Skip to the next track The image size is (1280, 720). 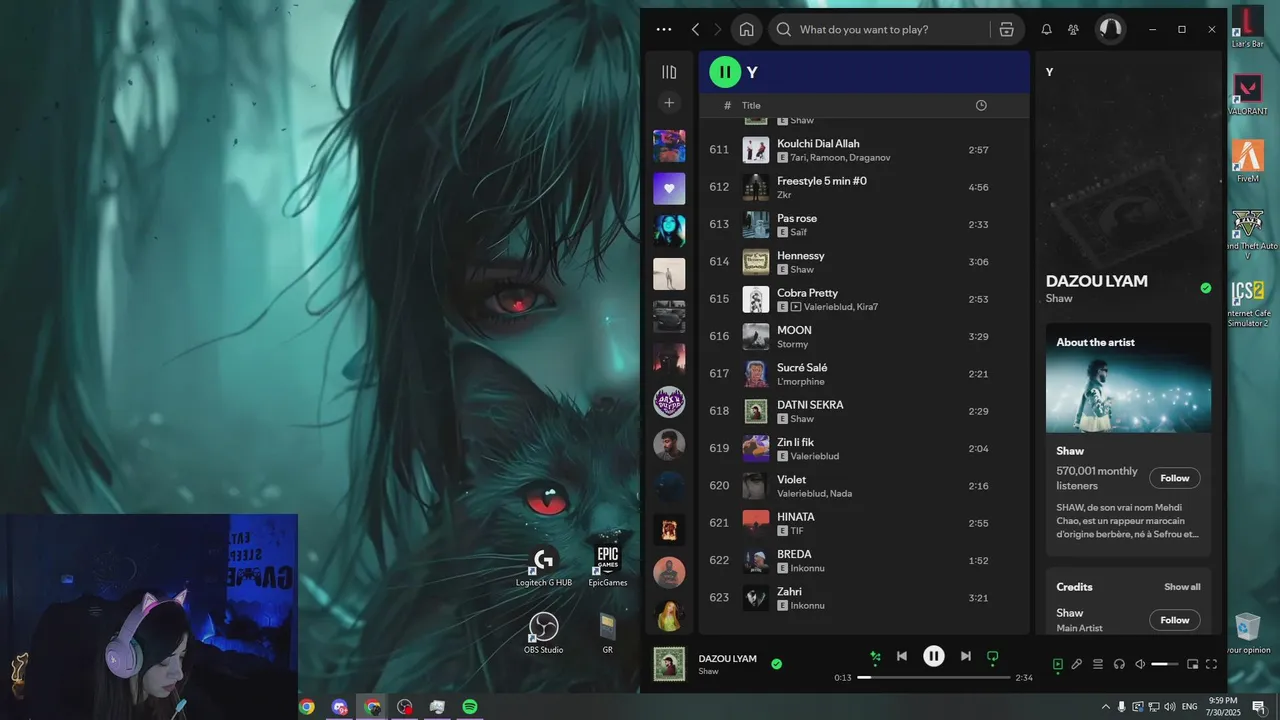point(965,656)
